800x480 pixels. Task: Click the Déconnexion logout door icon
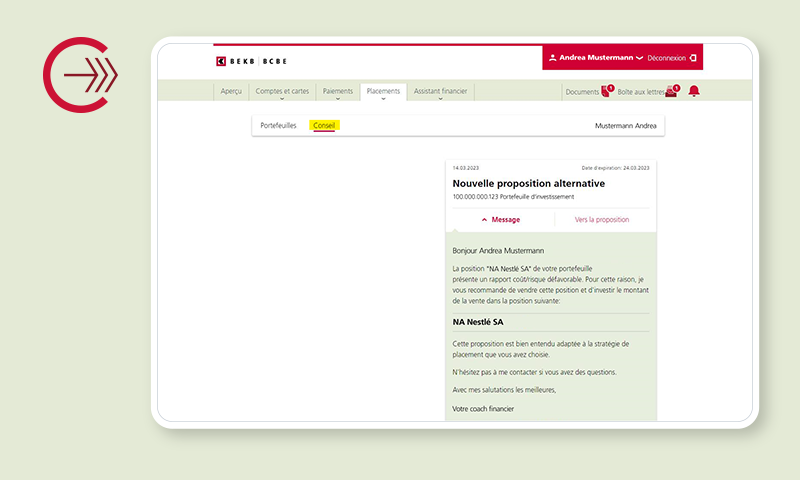coord(693,58)
